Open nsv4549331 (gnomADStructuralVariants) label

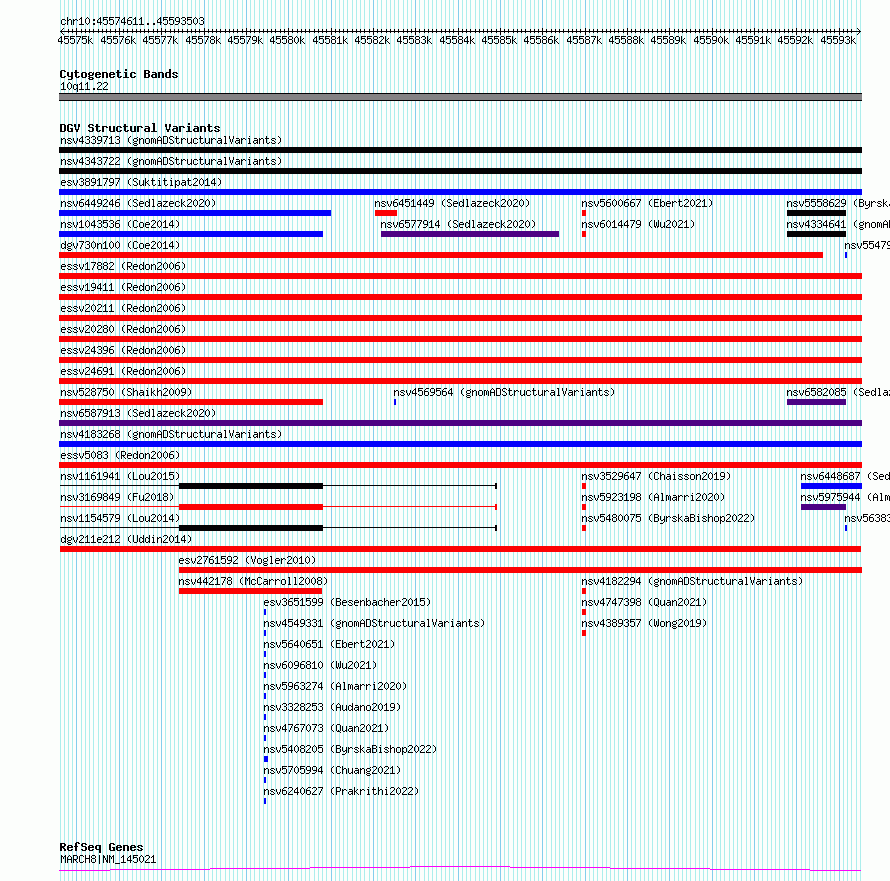(x=374, y=623)
